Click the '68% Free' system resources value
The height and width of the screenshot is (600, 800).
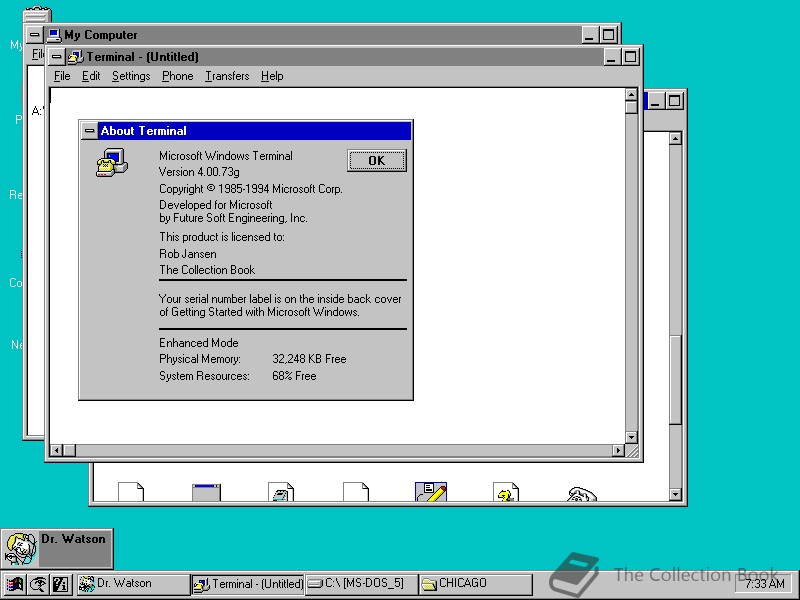pyautogui.click(x=294, y=376)
